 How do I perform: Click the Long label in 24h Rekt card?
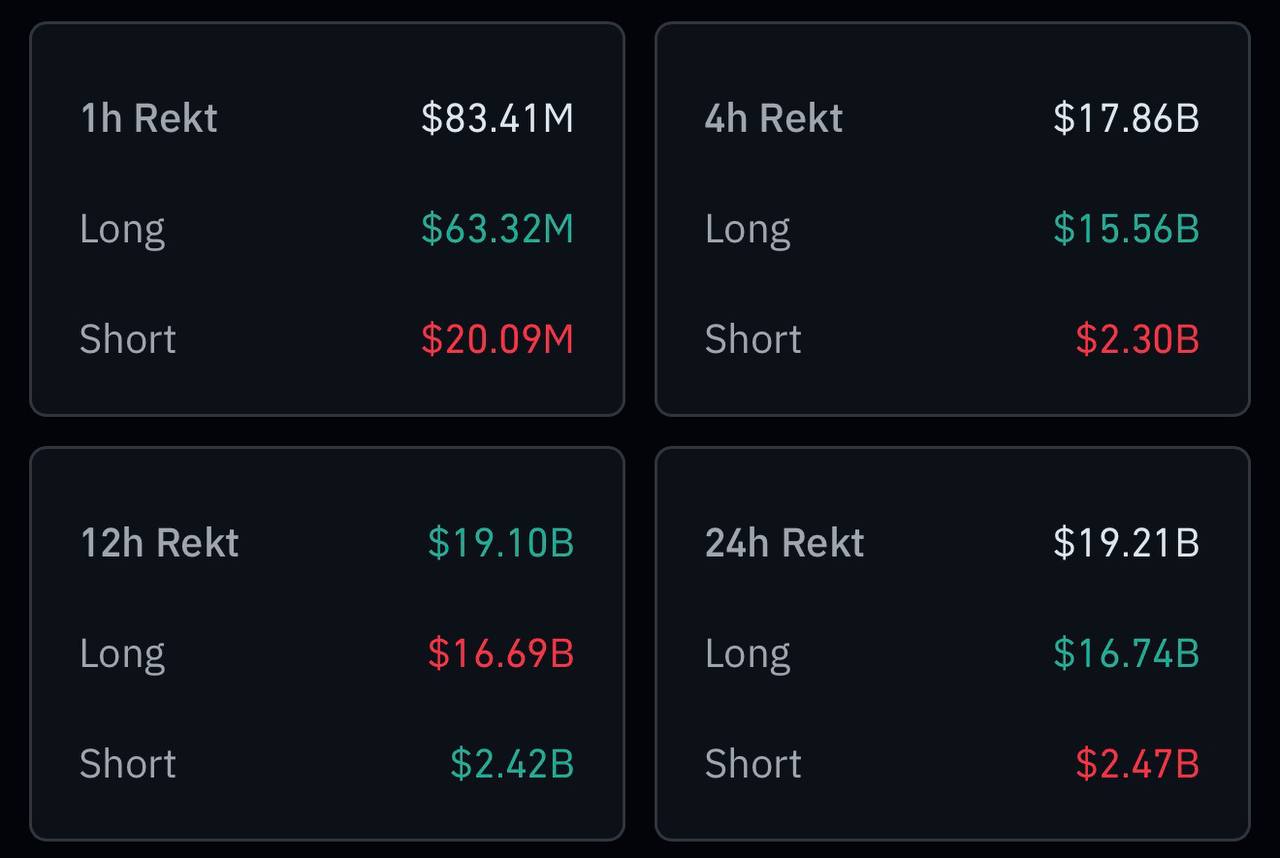[747, 653]
